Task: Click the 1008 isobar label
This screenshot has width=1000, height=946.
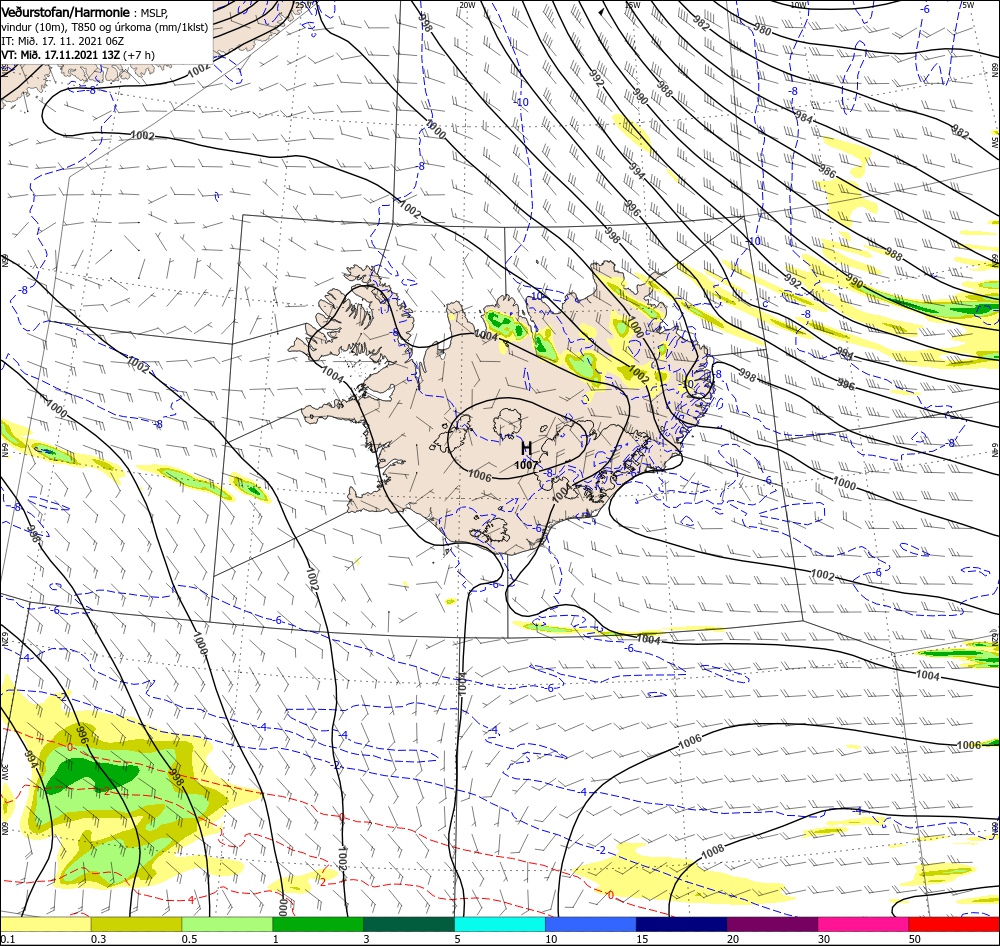Action: click(x=713, y=850)
